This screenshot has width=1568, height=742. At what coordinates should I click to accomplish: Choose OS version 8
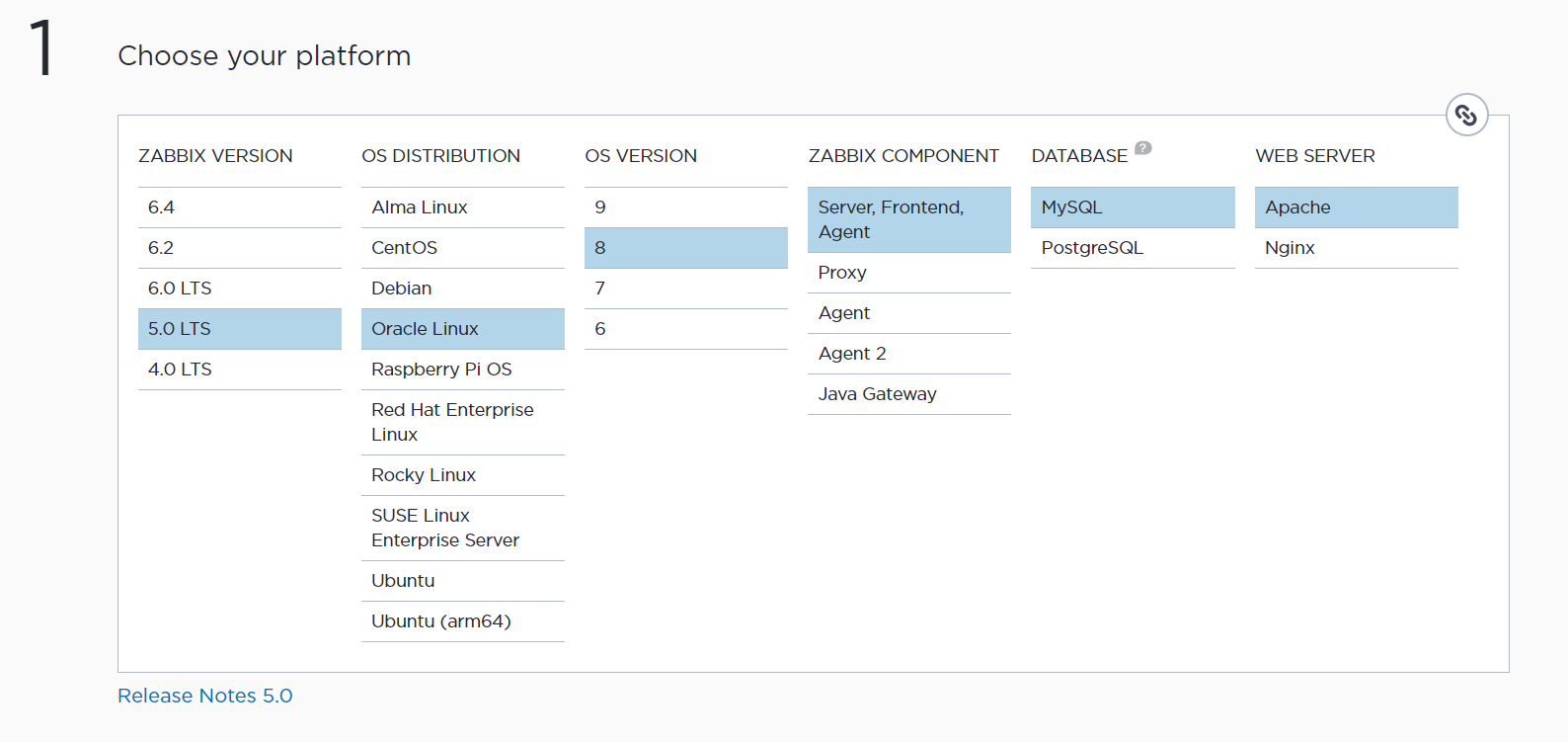pos(686,248)
